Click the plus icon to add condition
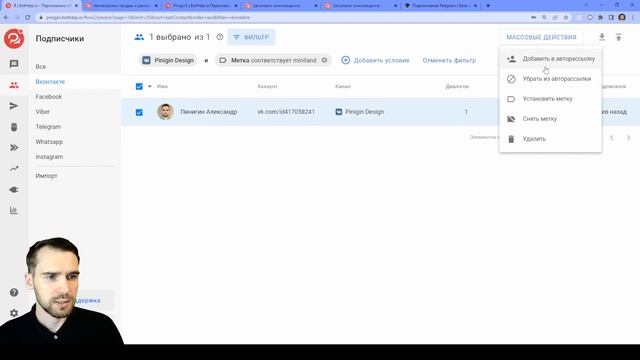This screenshot has height=360, width=640. click(345, 60)
